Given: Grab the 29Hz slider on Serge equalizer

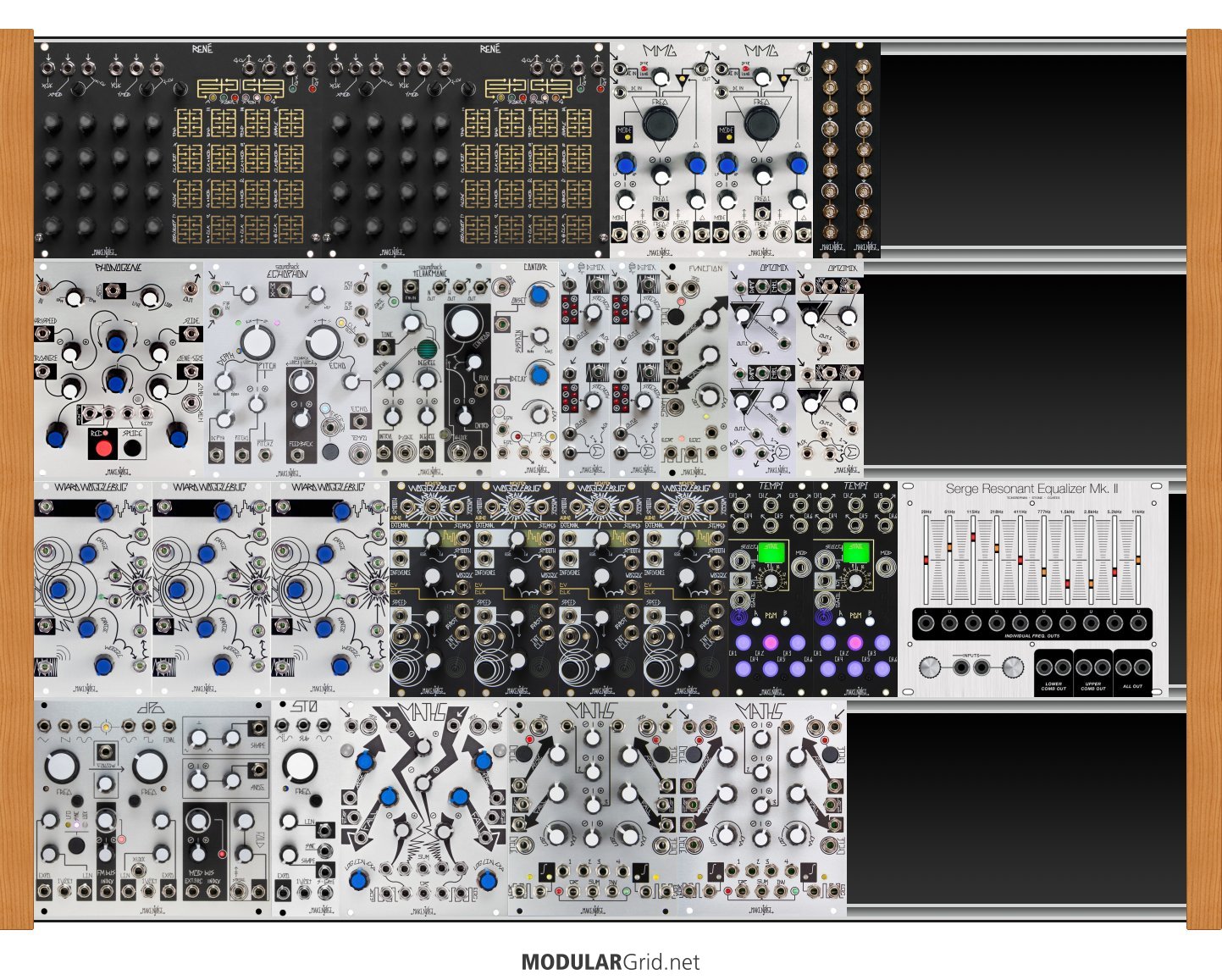Looking at the screenshot, I should tap(926, 561).
